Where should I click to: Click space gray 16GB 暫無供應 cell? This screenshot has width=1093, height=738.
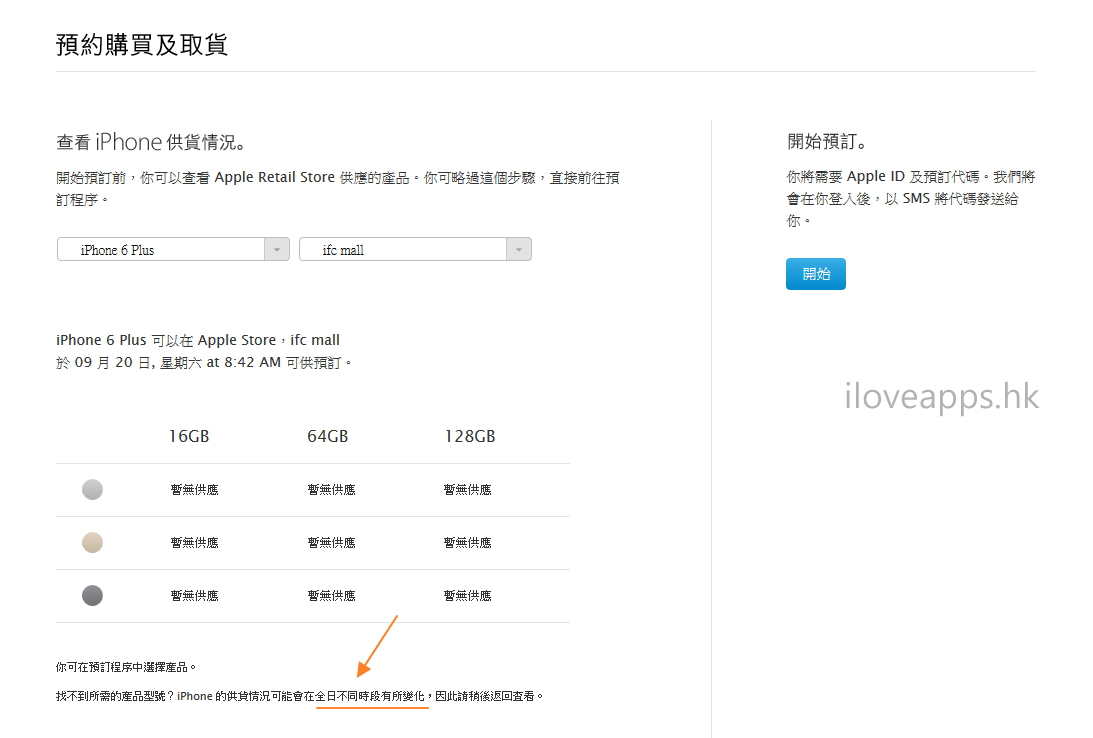click(194, 596)
